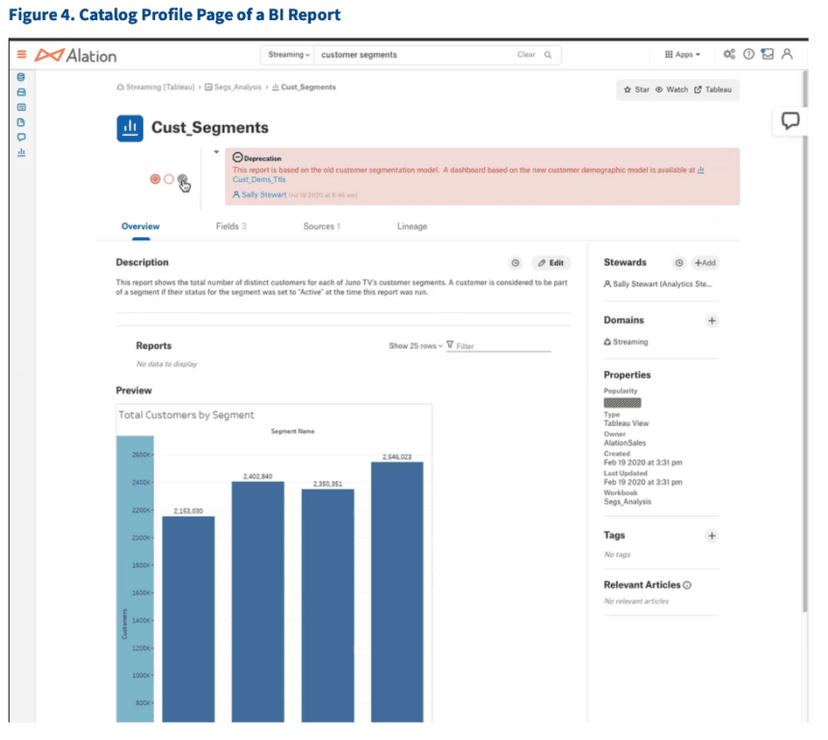This screenshot has height=740, width=828.
Task: Open the user profile icon
Action: [x=788, y=54]
